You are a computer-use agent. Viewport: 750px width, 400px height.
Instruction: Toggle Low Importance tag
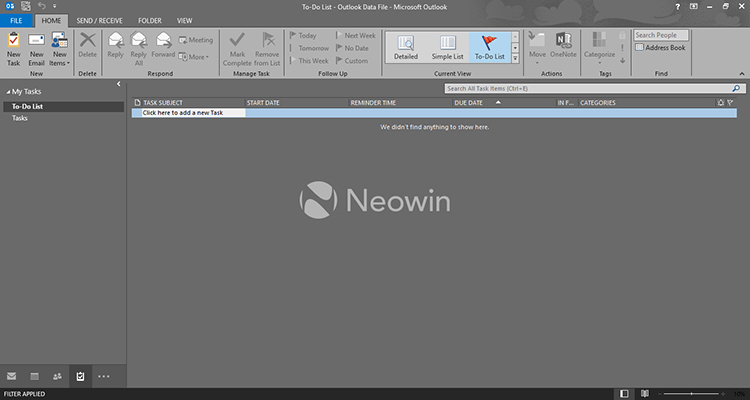click(622, 60)
